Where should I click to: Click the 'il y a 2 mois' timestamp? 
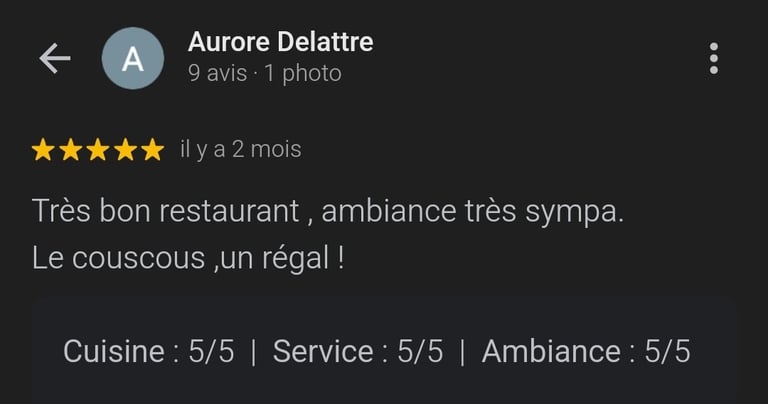click(x=241, y=149)
